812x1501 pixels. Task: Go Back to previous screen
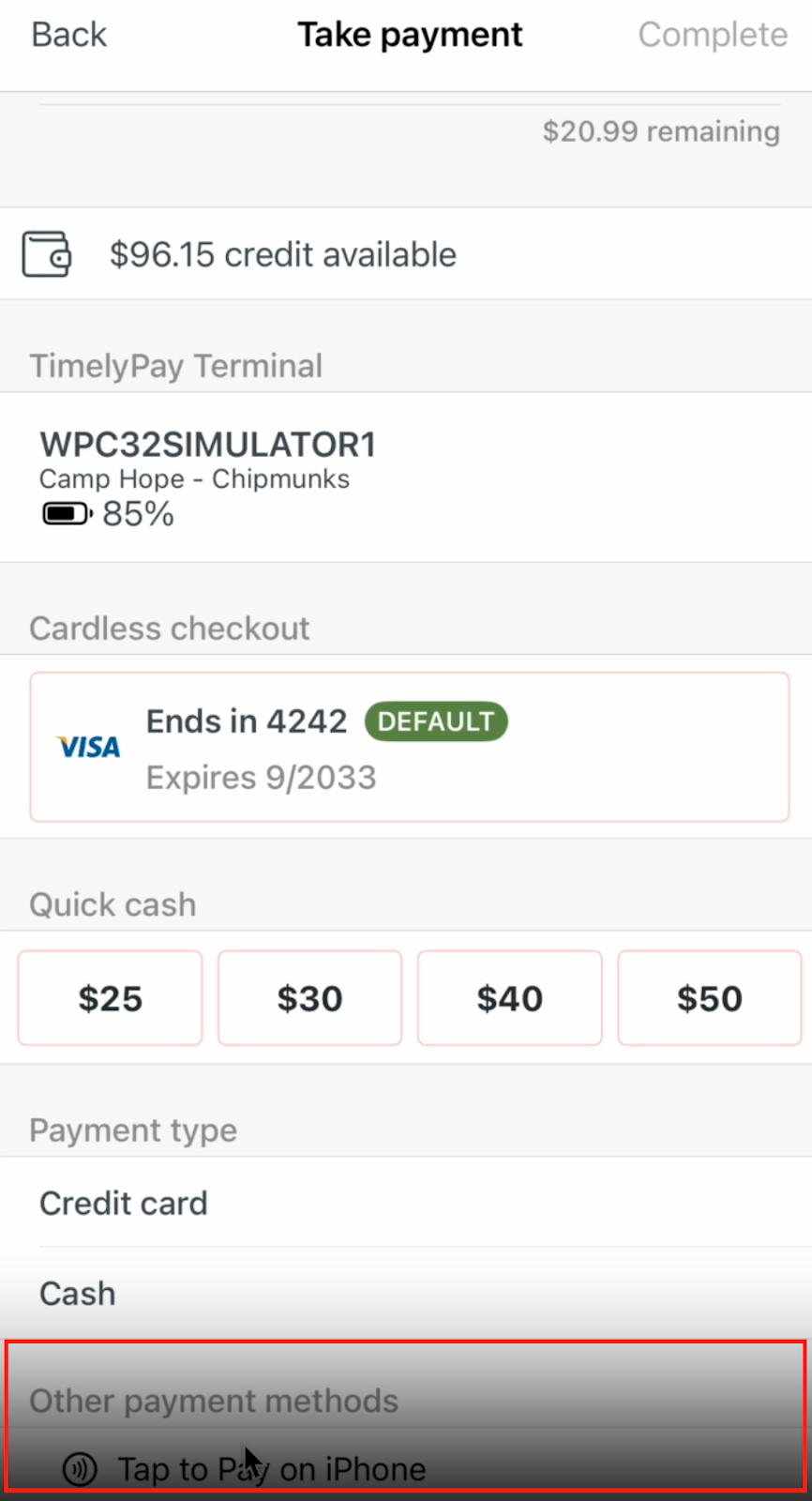click(x=69, y=35)
